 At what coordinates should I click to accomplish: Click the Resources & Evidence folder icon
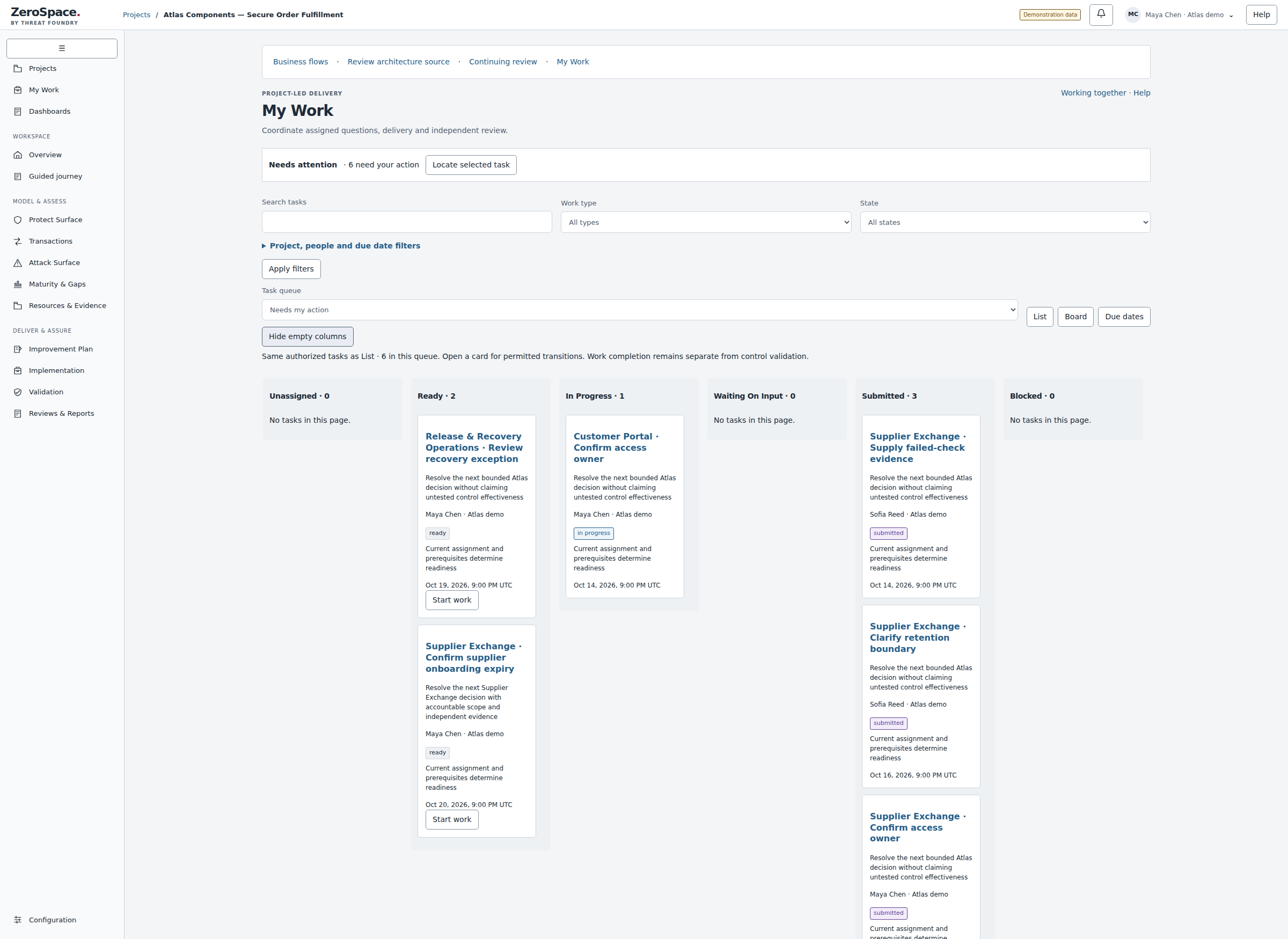18,306
